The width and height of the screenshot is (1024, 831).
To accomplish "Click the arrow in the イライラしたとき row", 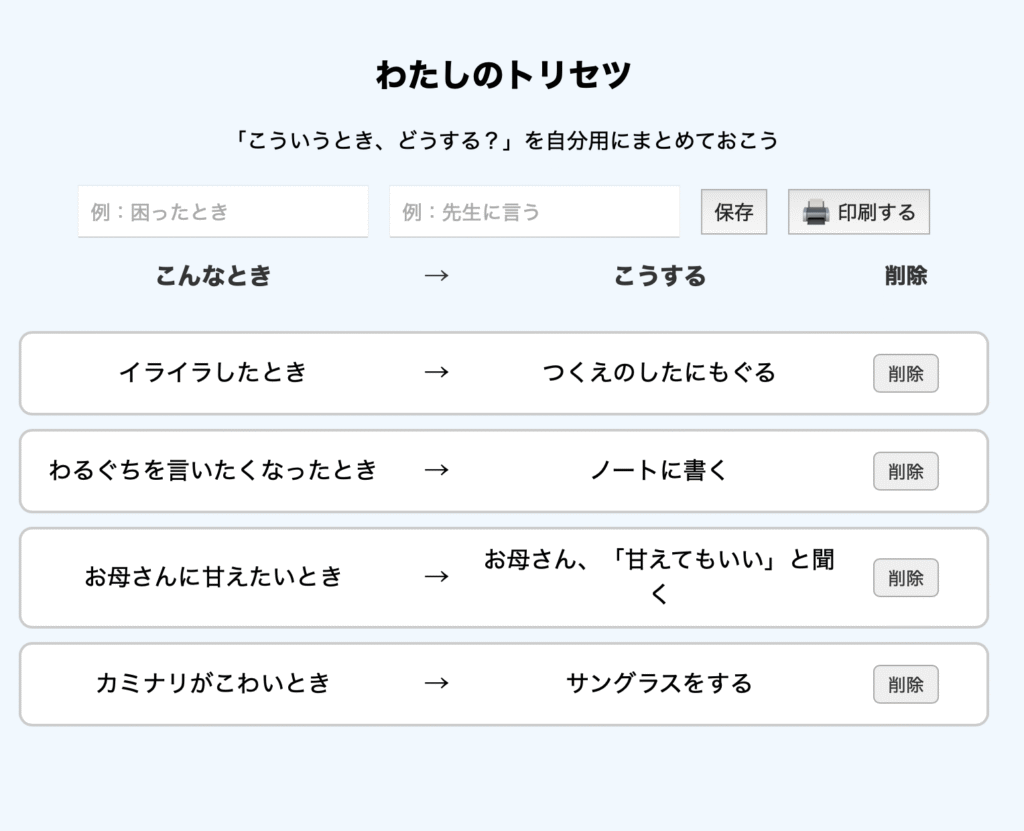I will pyautogui.click(x=436, y=373).
